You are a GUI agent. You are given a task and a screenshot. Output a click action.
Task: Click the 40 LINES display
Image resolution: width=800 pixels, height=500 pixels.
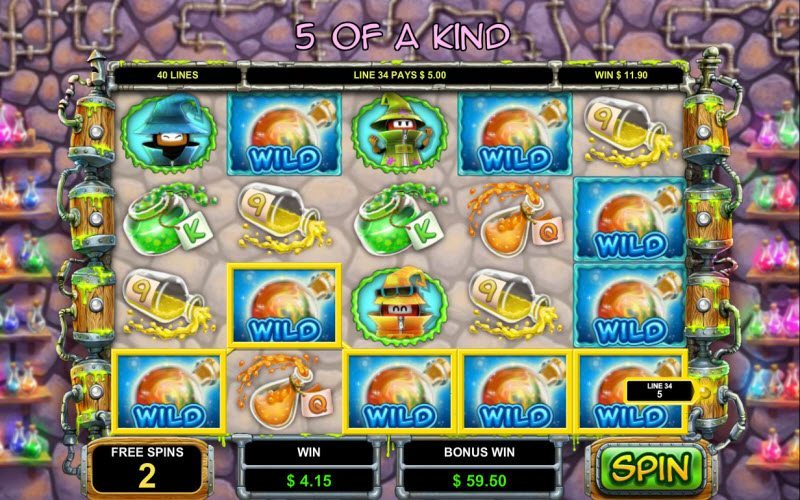click(x=178, y=75)
